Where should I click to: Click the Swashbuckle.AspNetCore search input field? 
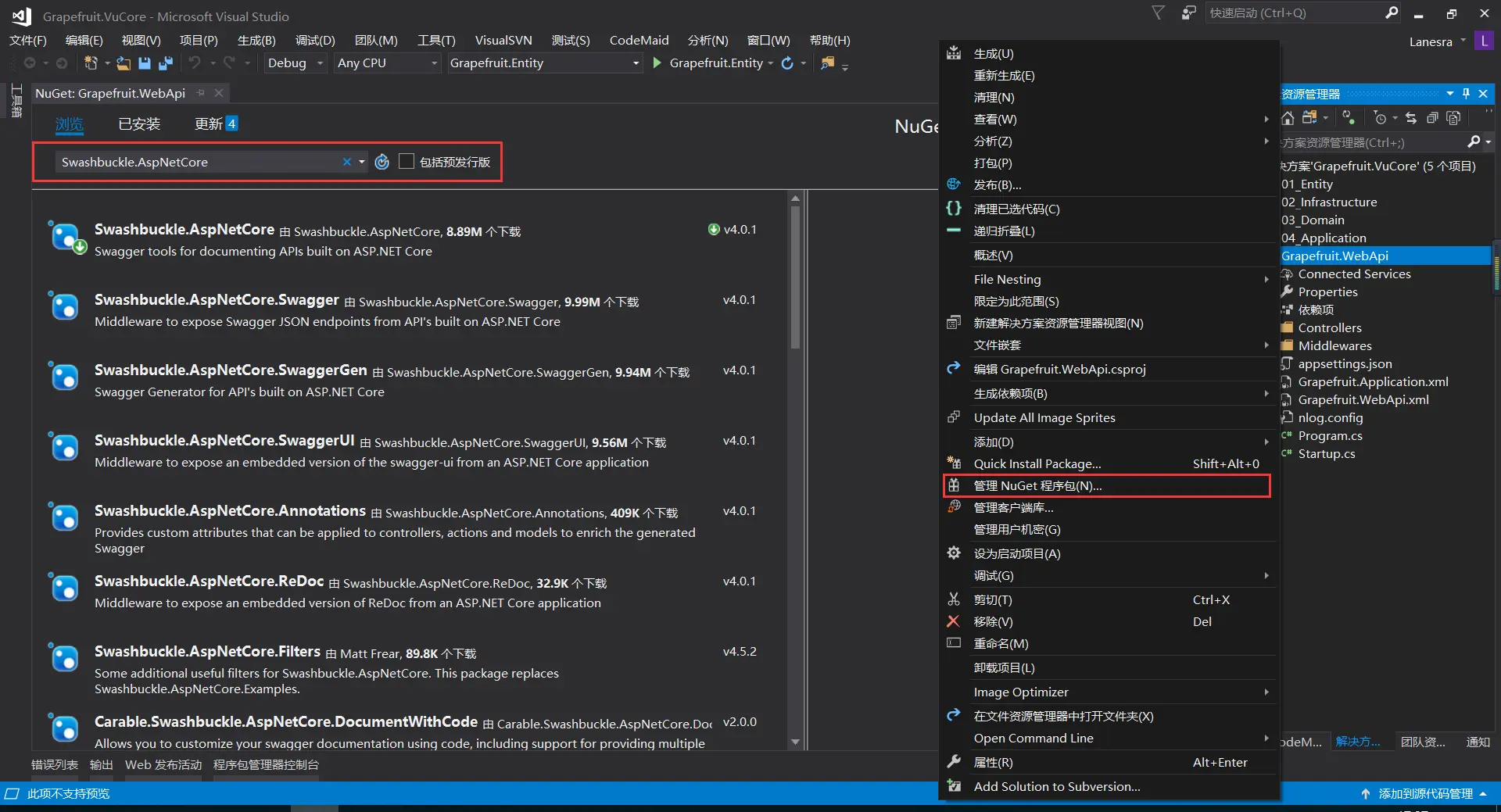coord(195,162)
